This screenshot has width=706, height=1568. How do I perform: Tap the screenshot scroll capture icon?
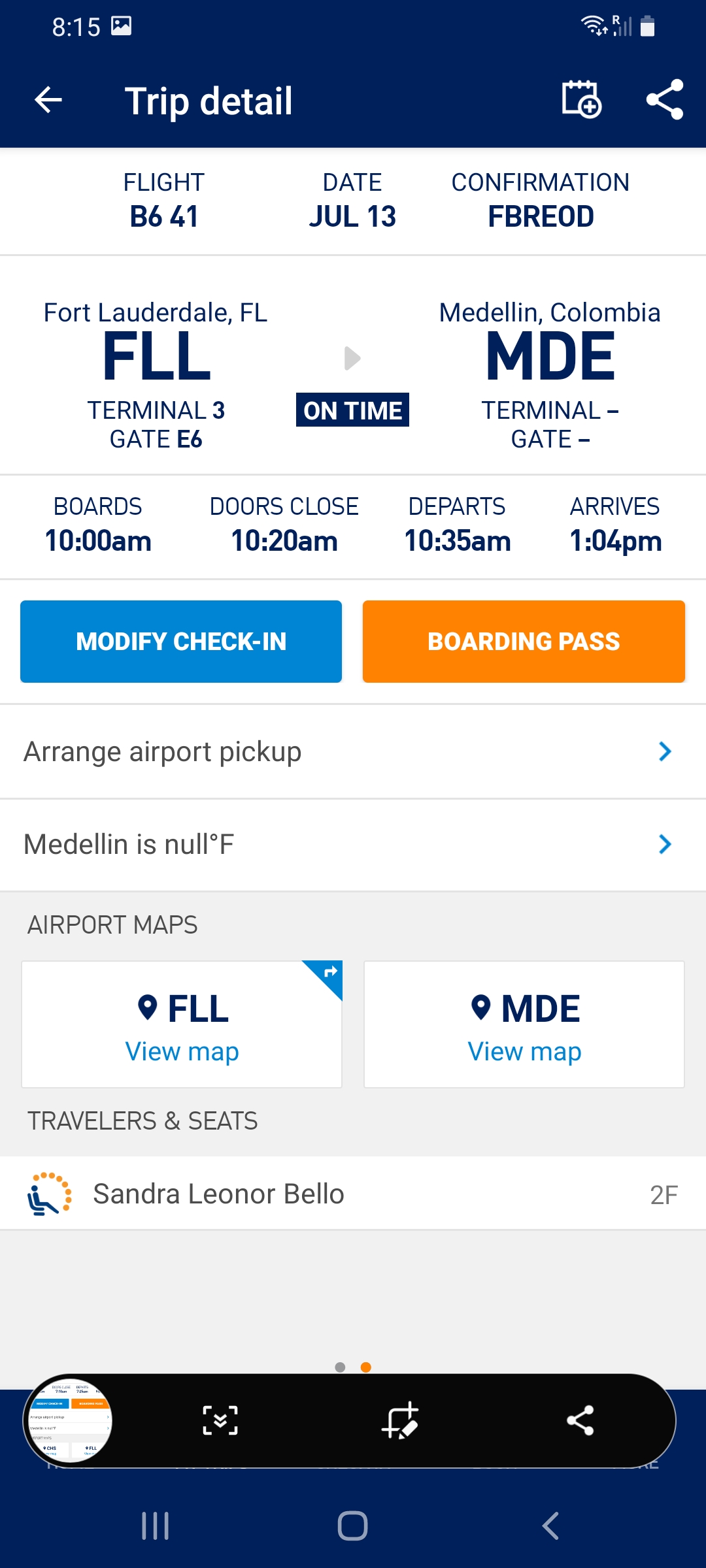coord(220,1420)
